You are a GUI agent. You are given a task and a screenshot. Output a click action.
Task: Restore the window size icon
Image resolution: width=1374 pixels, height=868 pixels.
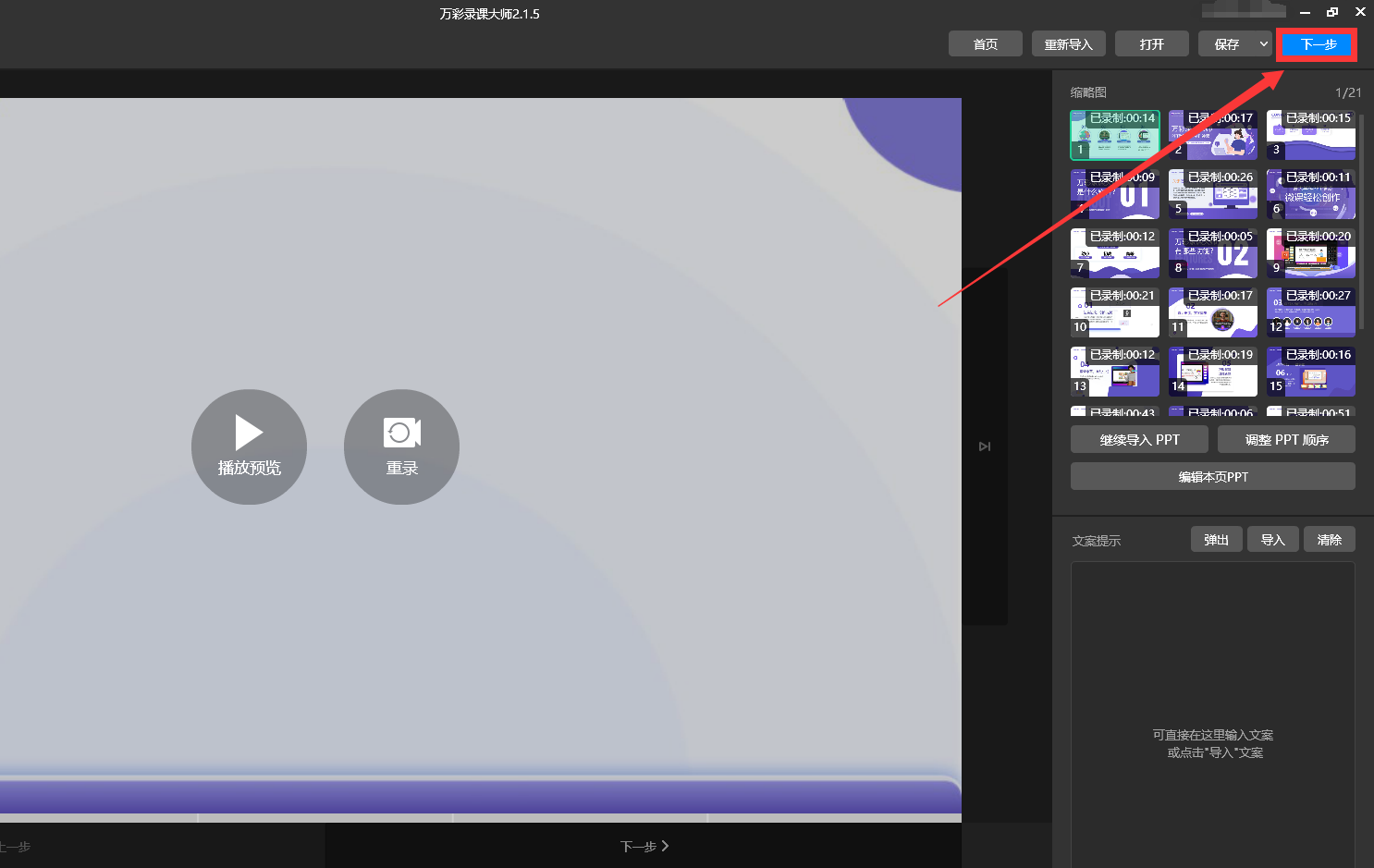[x=1332, y=12]
